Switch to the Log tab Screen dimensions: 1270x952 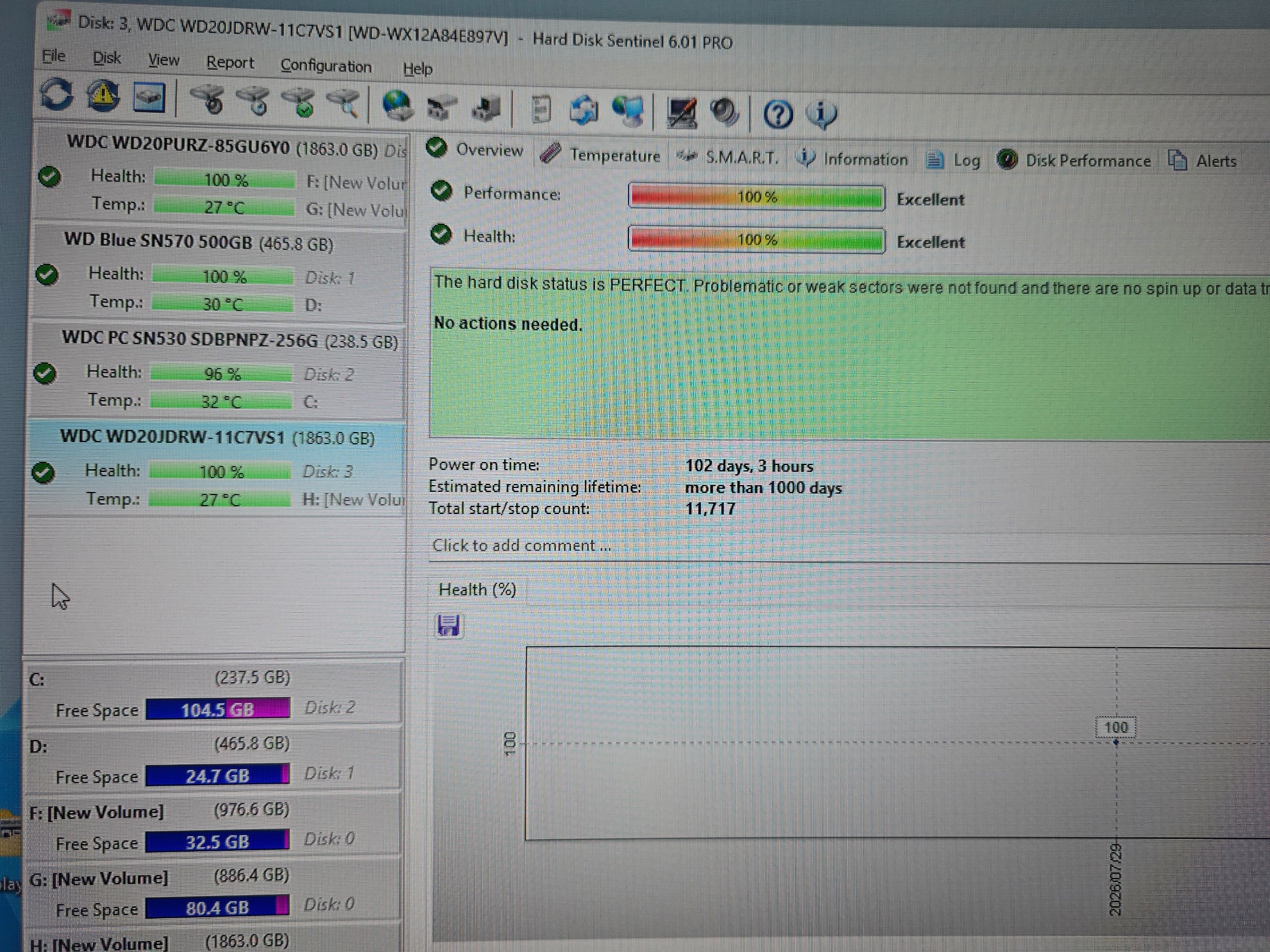click(953, 160)
